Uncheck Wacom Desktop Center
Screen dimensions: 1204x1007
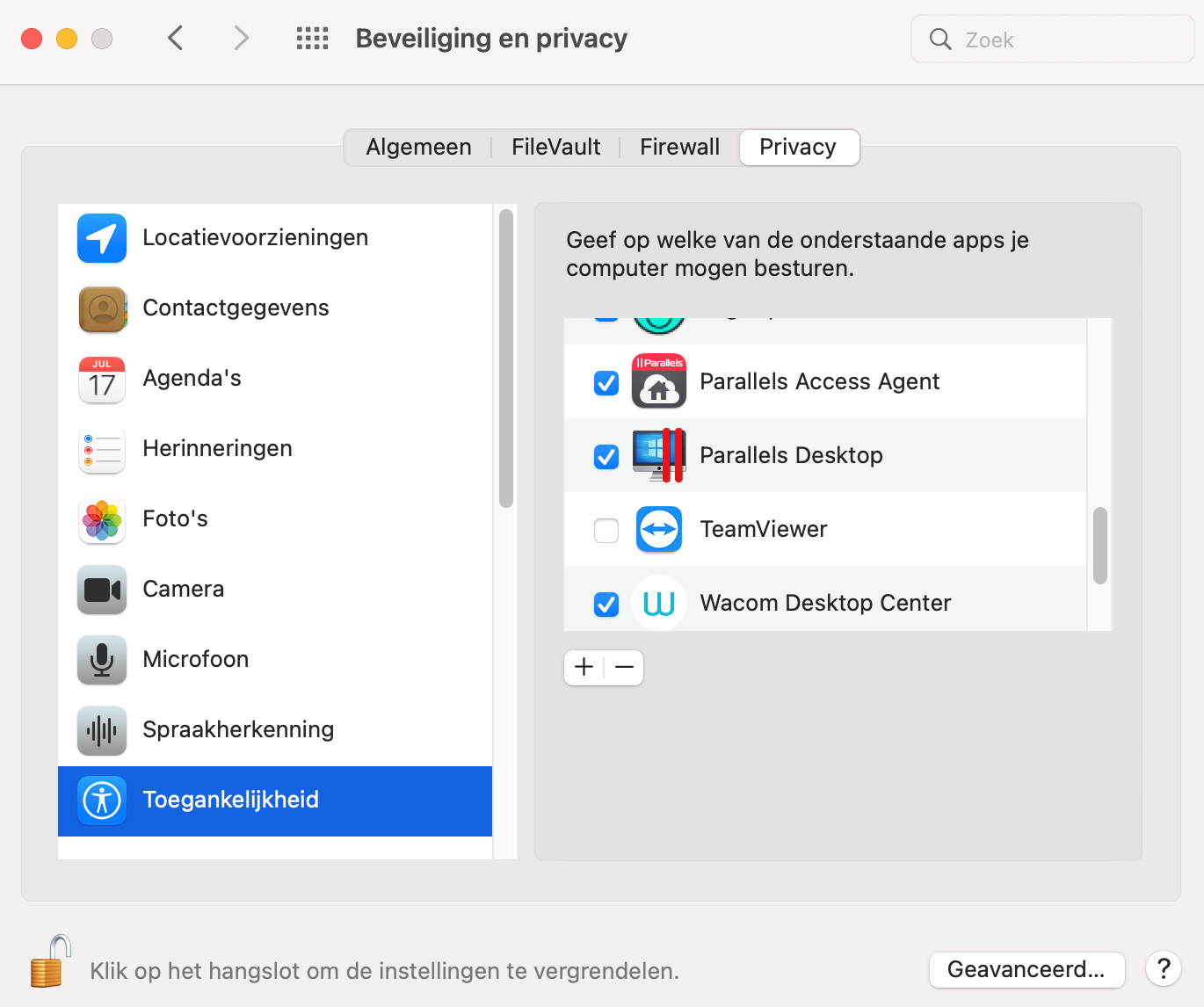click(x=606, y=605)
